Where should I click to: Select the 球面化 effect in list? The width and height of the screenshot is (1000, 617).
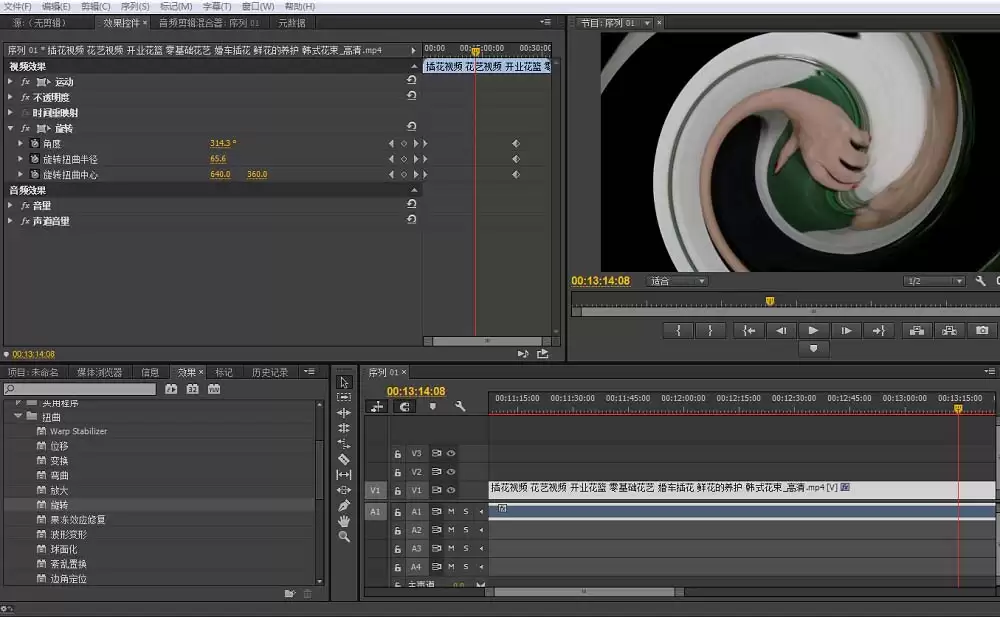point(63,549)
